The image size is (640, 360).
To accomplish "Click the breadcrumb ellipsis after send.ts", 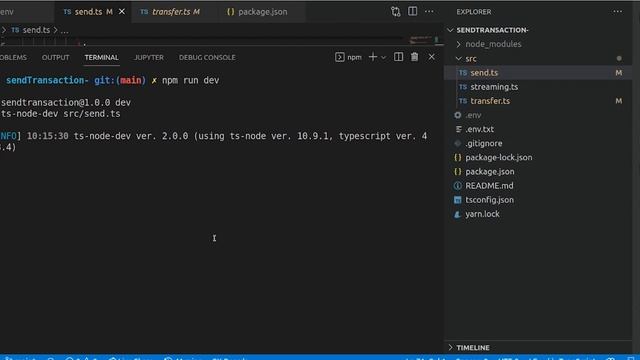I will coord(64,31).
